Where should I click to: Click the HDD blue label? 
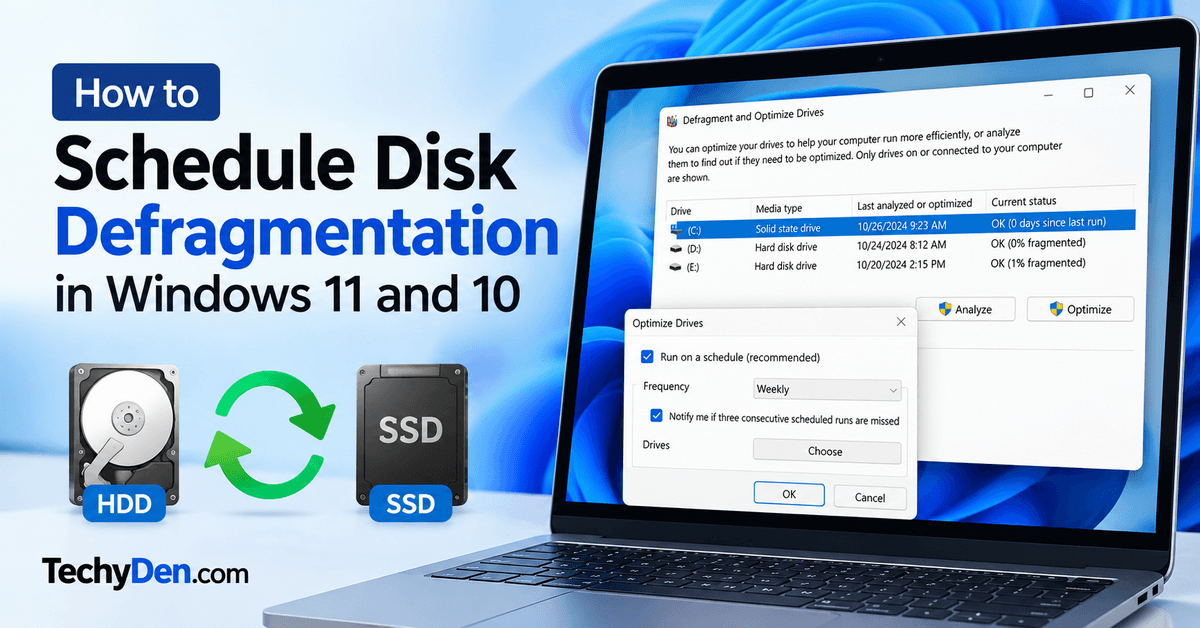point(124,504)
